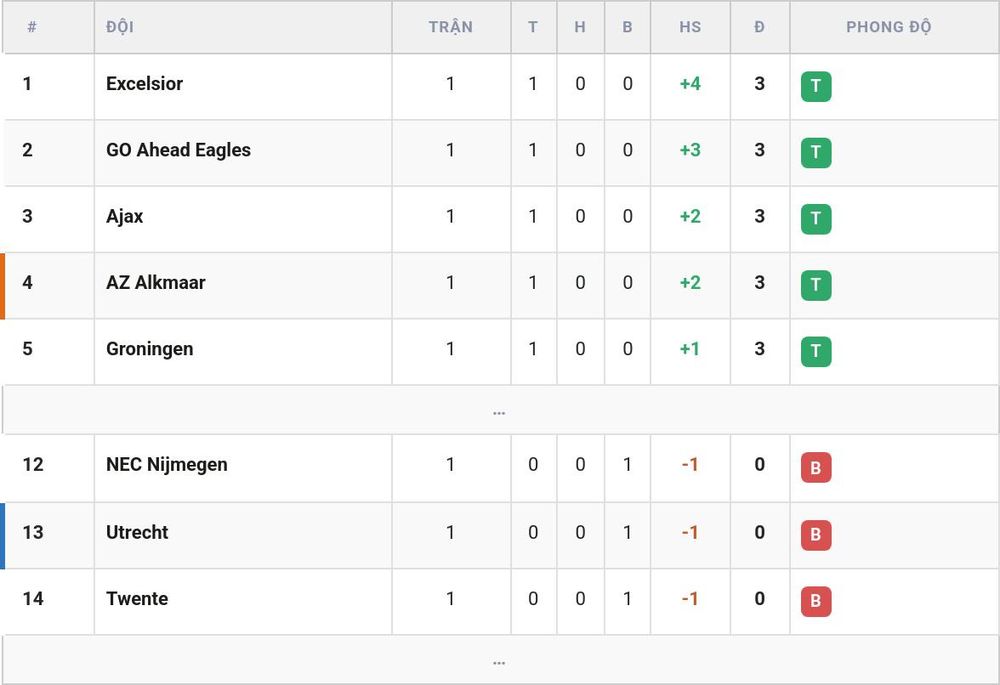Image resolution: width=1000 pixels, height=685 pixels.
Task: Open the Utrecht team page
Action: pos(137,532)
